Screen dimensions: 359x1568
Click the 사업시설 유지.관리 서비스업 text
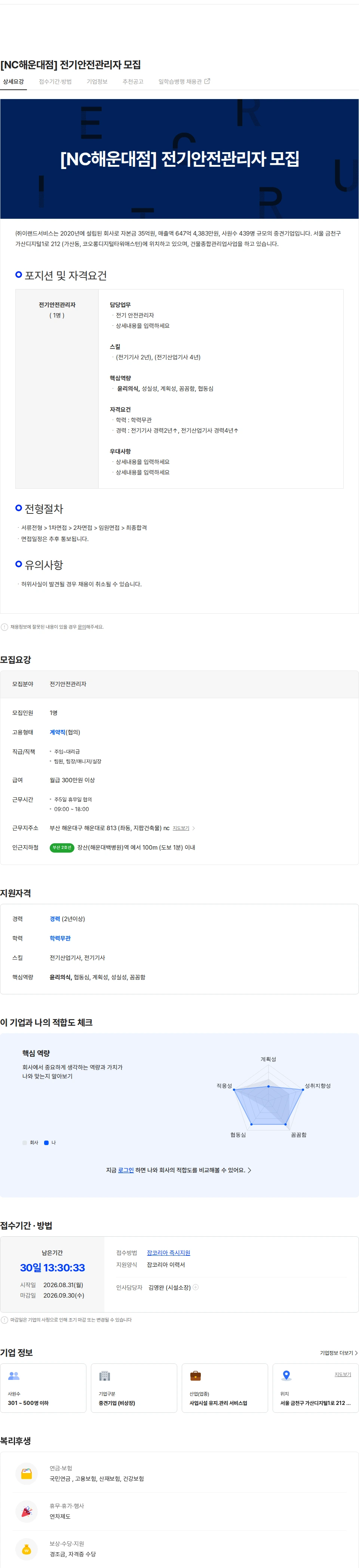(218, 1403)
